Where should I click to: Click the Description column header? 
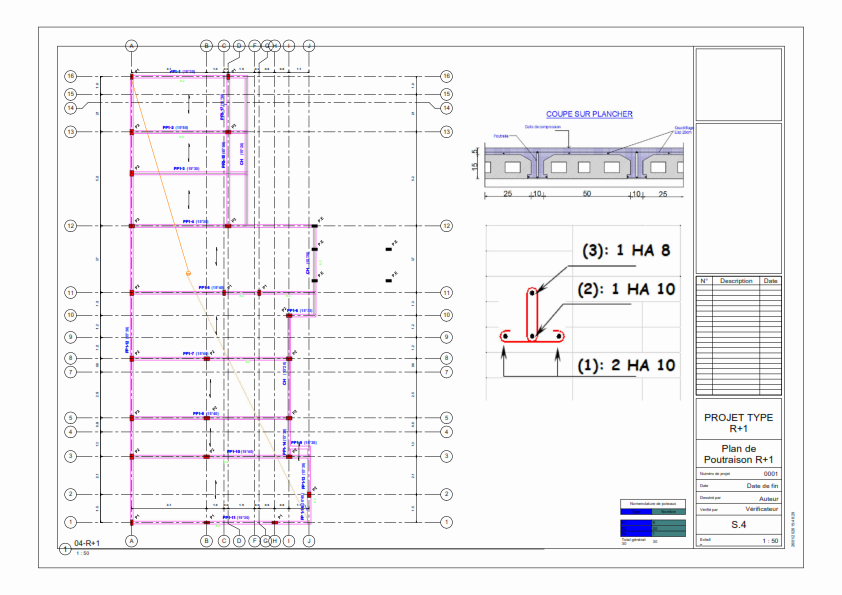(x=735, y=281)
